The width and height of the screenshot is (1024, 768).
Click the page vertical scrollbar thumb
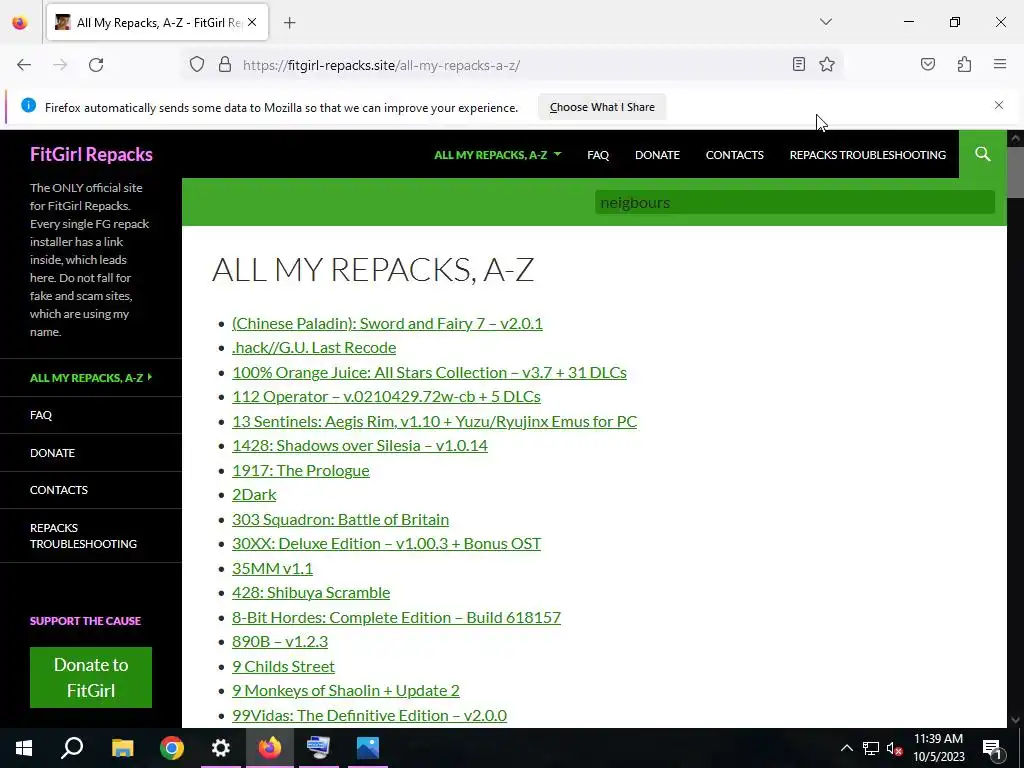(x=1015, y=172)
